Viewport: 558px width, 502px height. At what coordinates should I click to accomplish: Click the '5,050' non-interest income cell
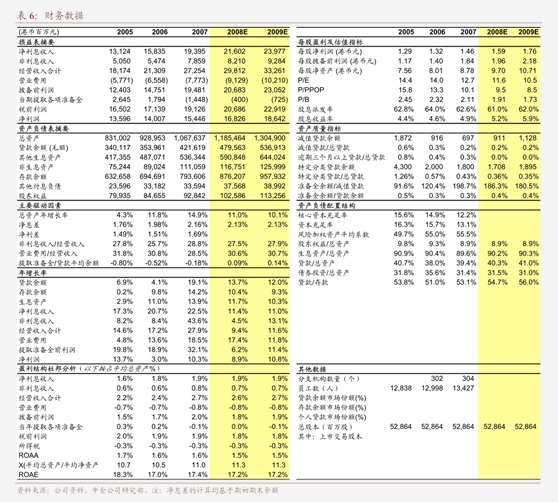[122, 61]
